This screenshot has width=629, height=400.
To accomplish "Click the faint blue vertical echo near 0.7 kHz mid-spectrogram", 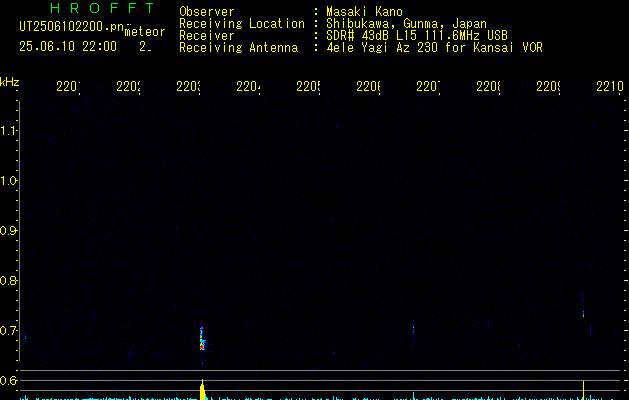I will [413, 335].
